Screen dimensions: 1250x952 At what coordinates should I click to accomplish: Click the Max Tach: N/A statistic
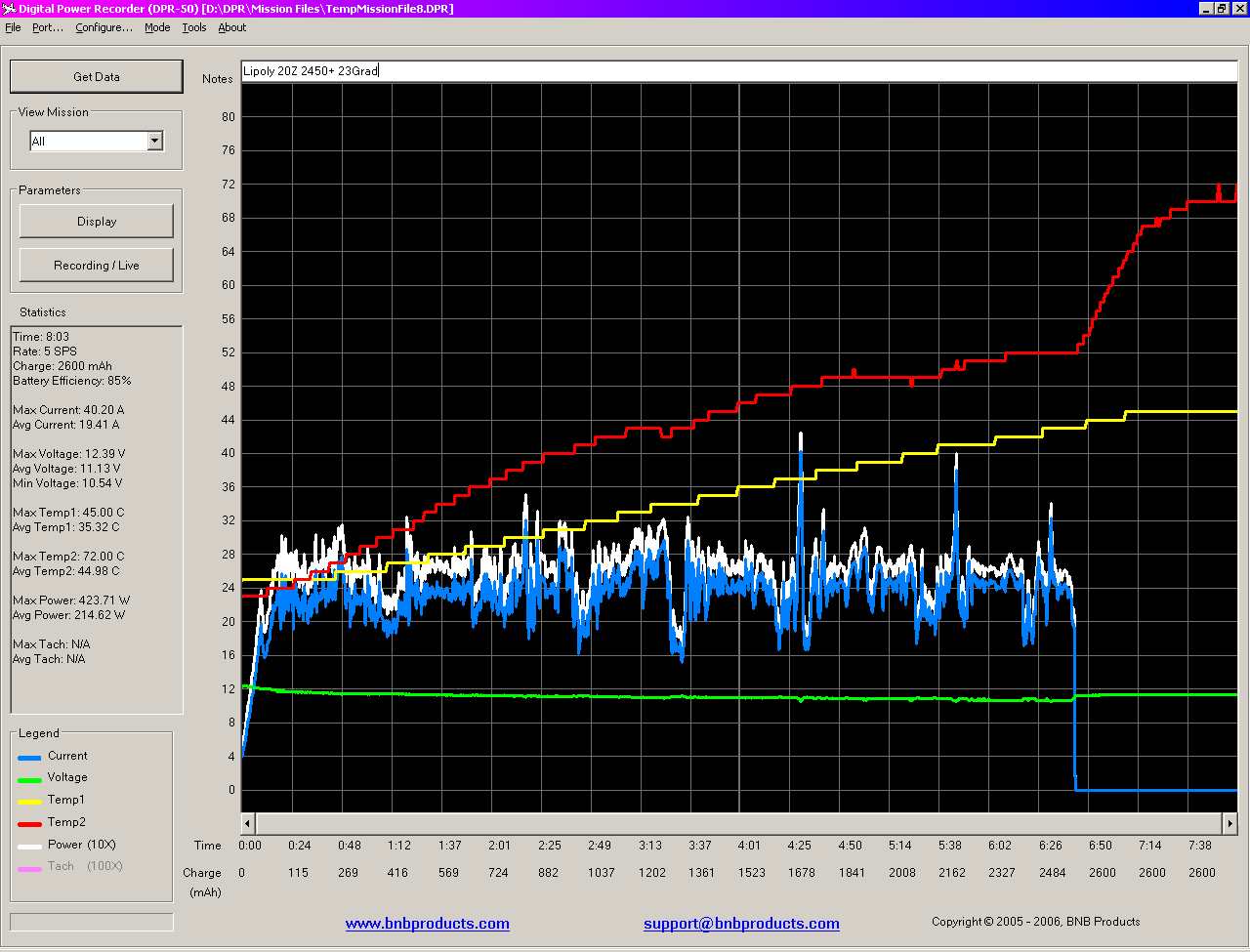pyautogui.click(x=52, y=644)
